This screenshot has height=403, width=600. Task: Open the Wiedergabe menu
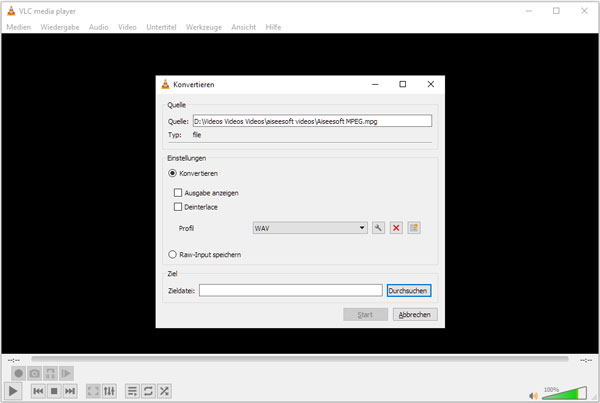pos(60,27)
